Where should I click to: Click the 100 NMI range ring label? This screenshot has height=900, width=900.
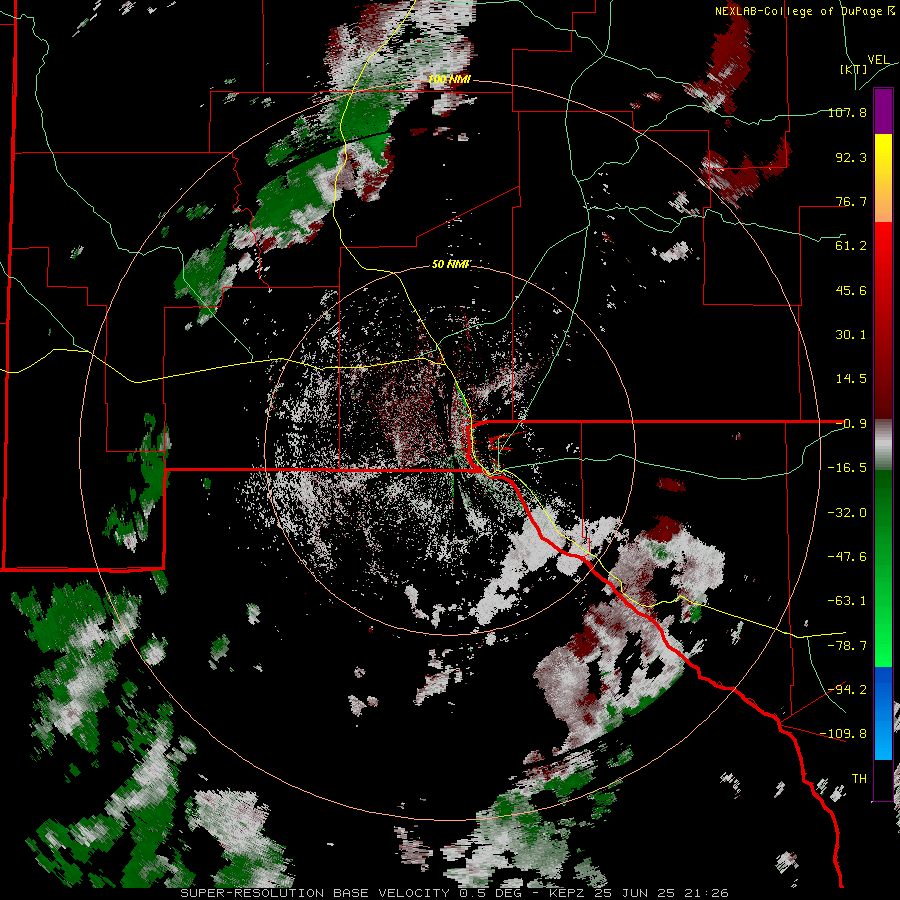point(449,79)
